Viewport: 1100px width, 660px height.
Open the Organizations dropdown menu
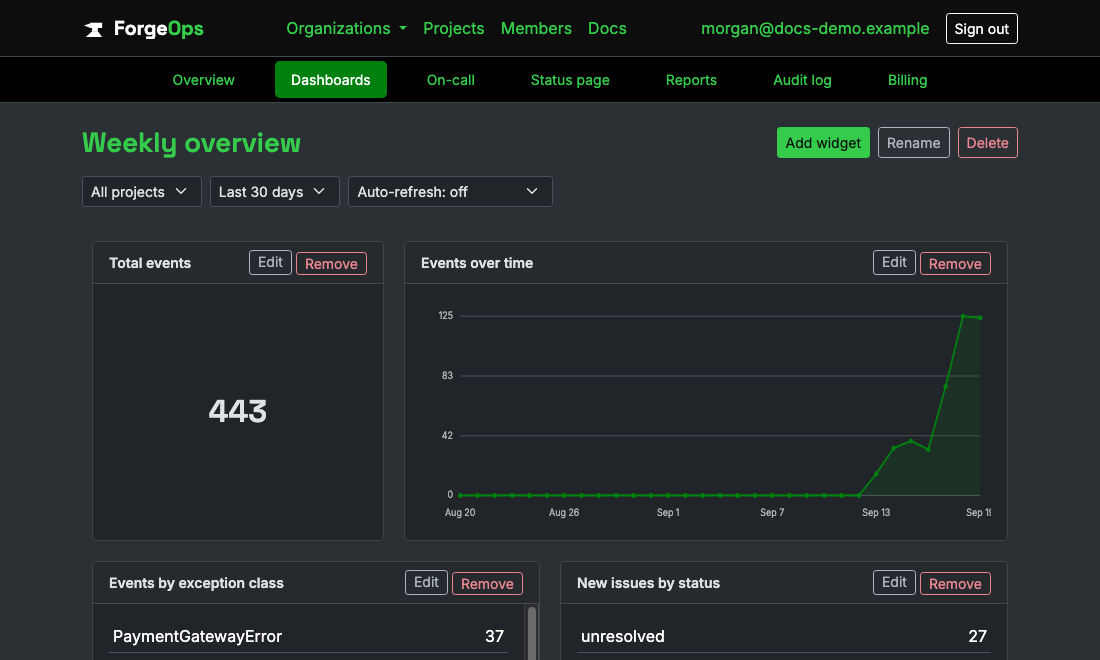tap(346, 29)
